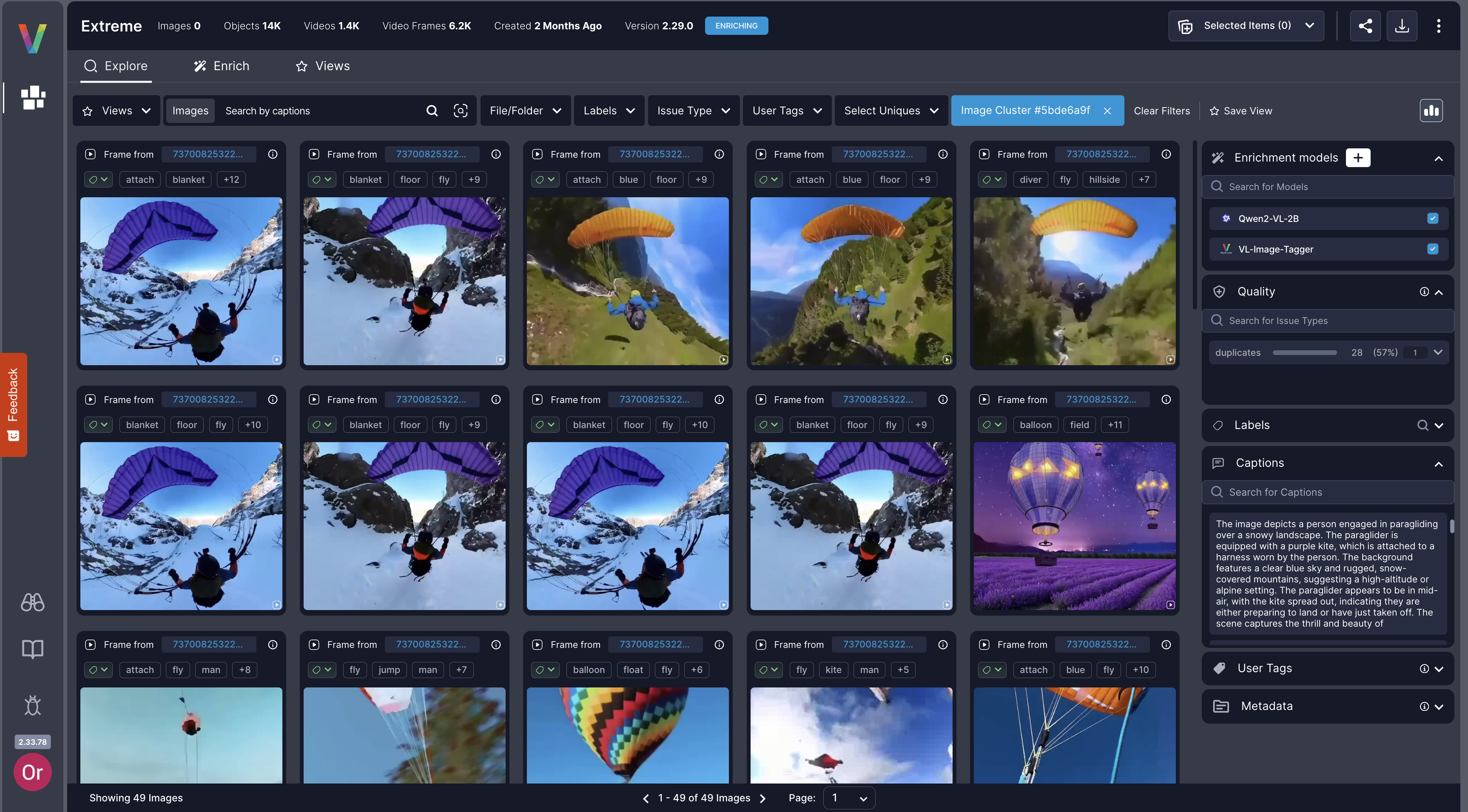Open the Selected Items (0) dropdown
The height and width of the screenshot is (812, 1468).
coord(1246,26)
